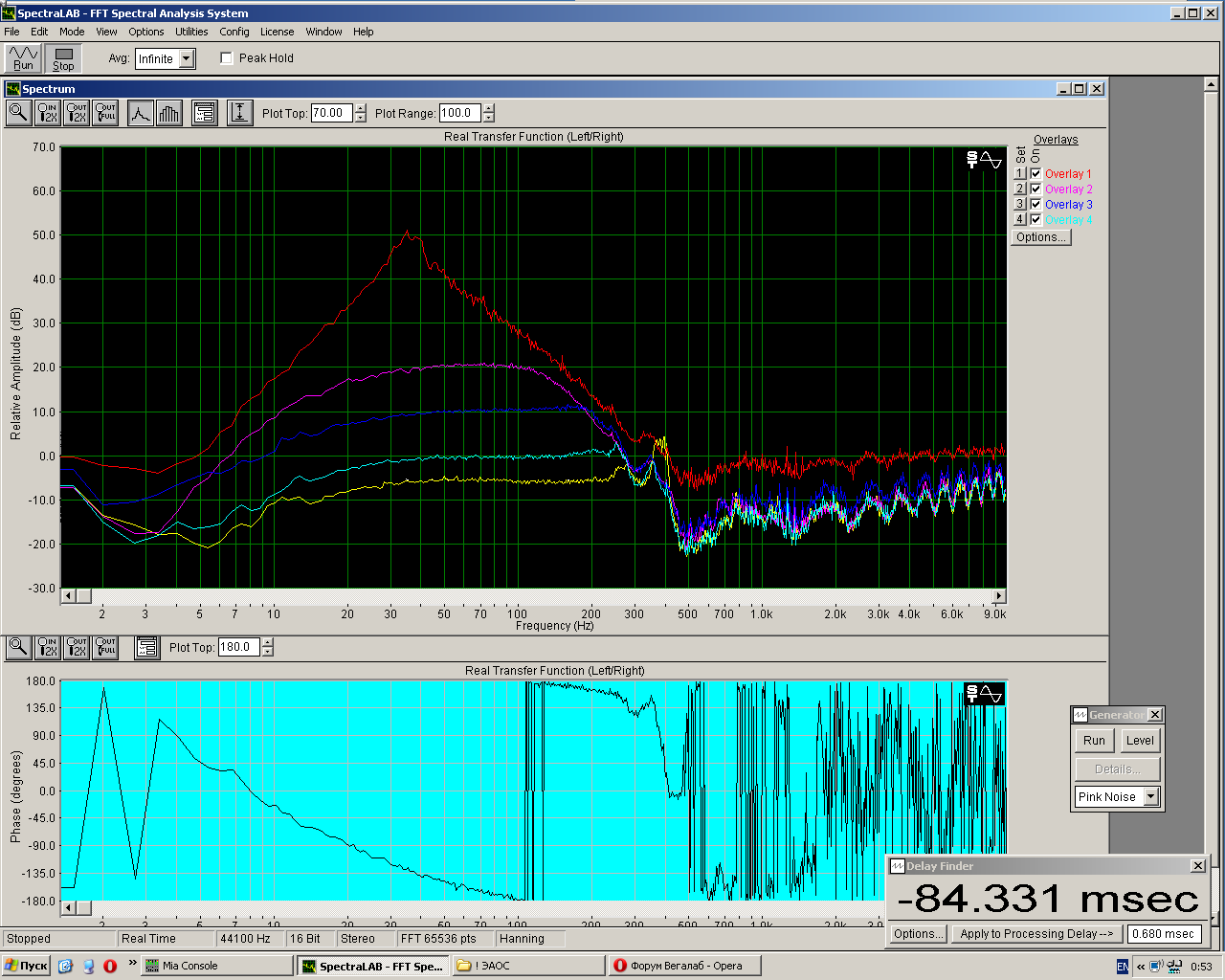Select the magnifier zoom tool in the upper Spectrum toolbar
The width and height of the screenshot is (1225, 980).
click(18, 113)
